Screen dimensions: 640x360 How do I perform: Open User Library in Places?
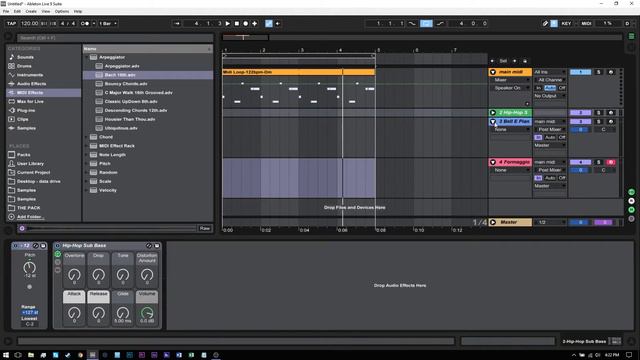point(30,164)
